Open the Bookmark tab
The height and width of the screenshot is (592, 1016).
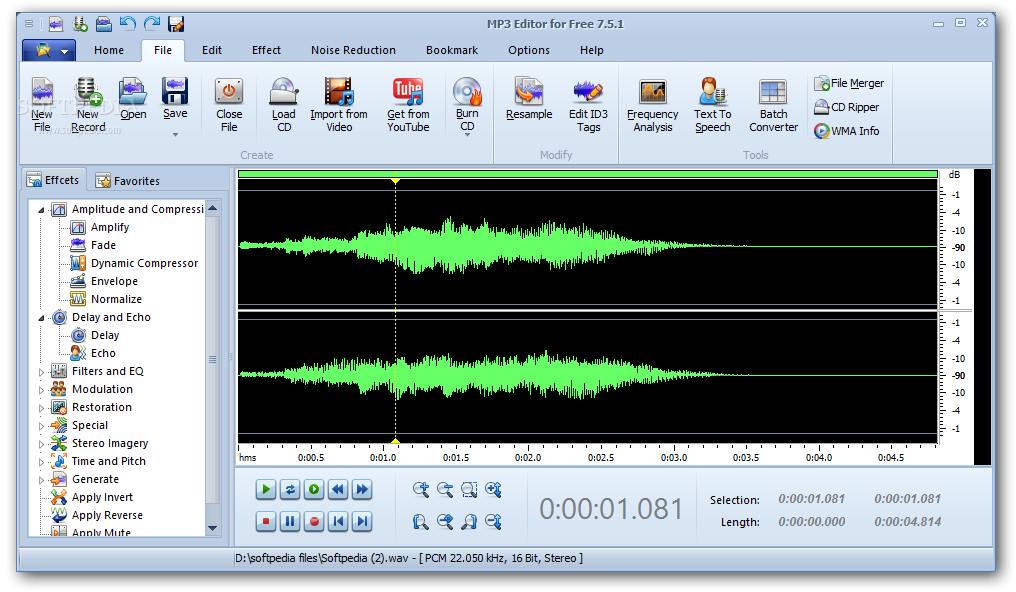tap(452, 51)
